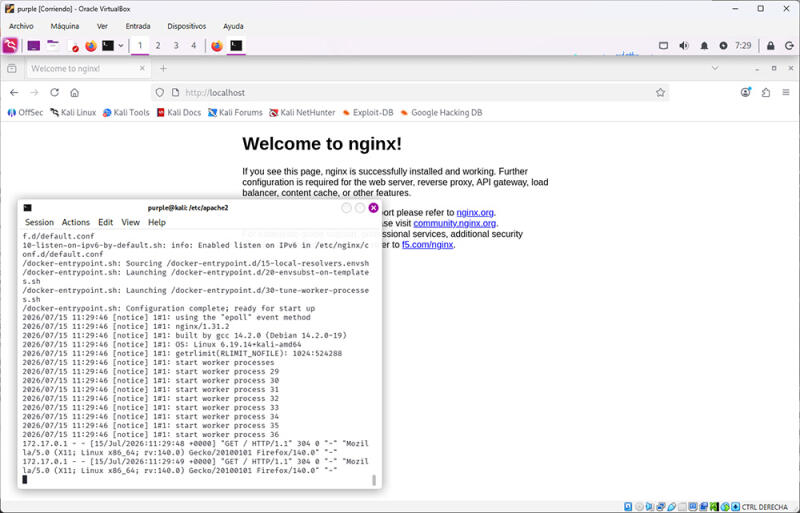This screenshot has height=513, width=800.
Task: Open a new Firefox tab
Action: point(163,68)
